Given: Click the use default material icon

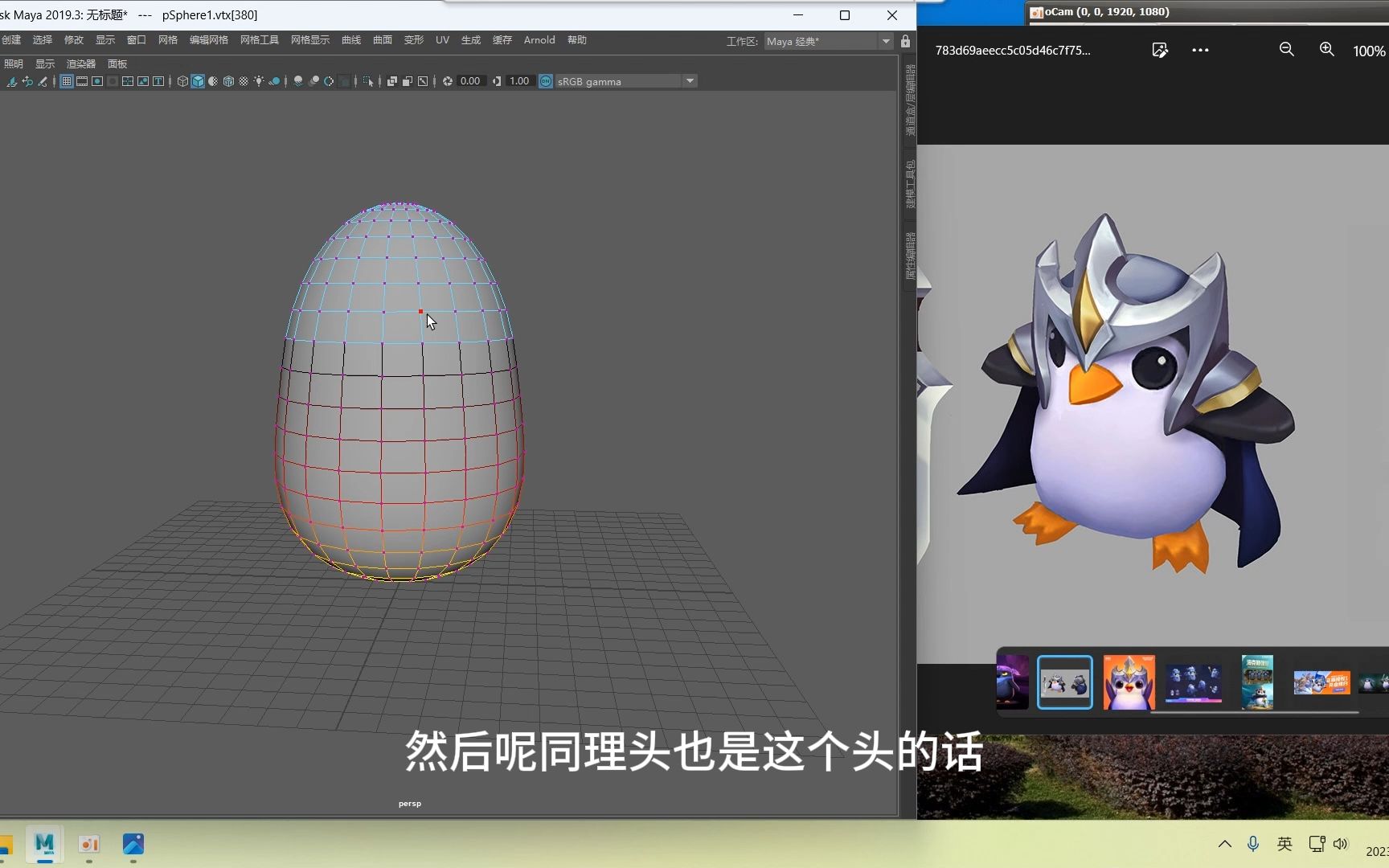Looking at the screenshot, I should pyautogui.click(x=213, y=81).
